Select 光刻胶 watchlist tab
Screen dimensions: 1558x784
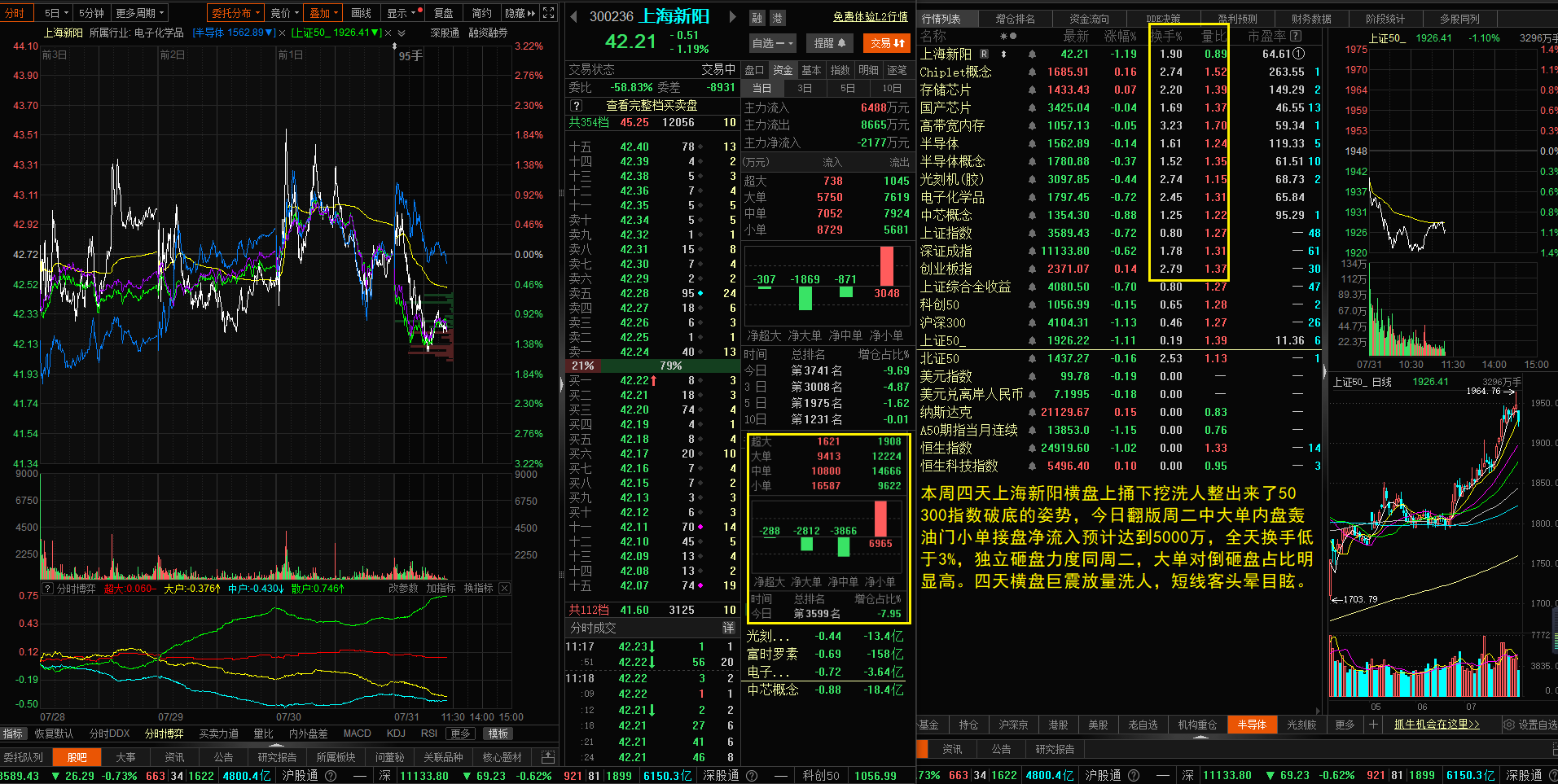tap(1301, 725)
